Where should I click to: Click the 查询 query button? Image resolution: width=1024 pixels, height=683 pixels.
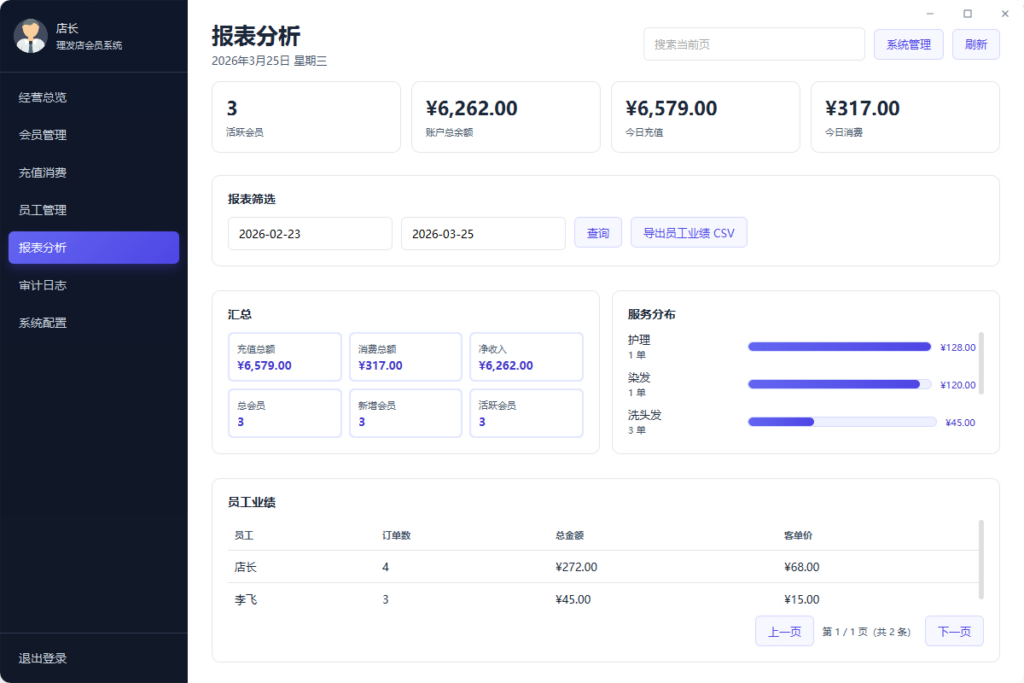pos(598,233)
